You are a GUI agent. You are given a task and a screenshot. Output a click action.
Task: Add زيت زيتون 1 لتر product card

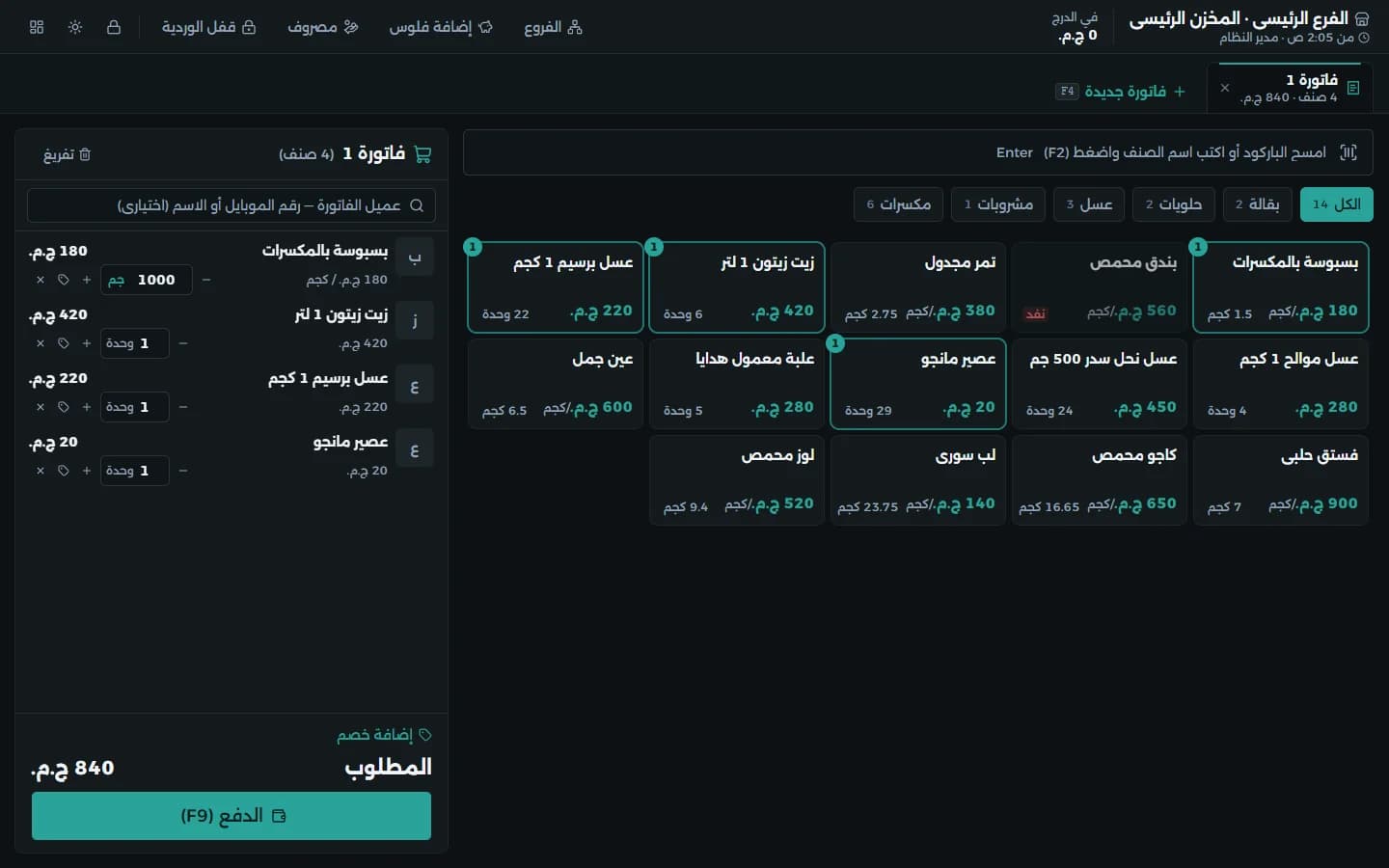click(737, 287)
